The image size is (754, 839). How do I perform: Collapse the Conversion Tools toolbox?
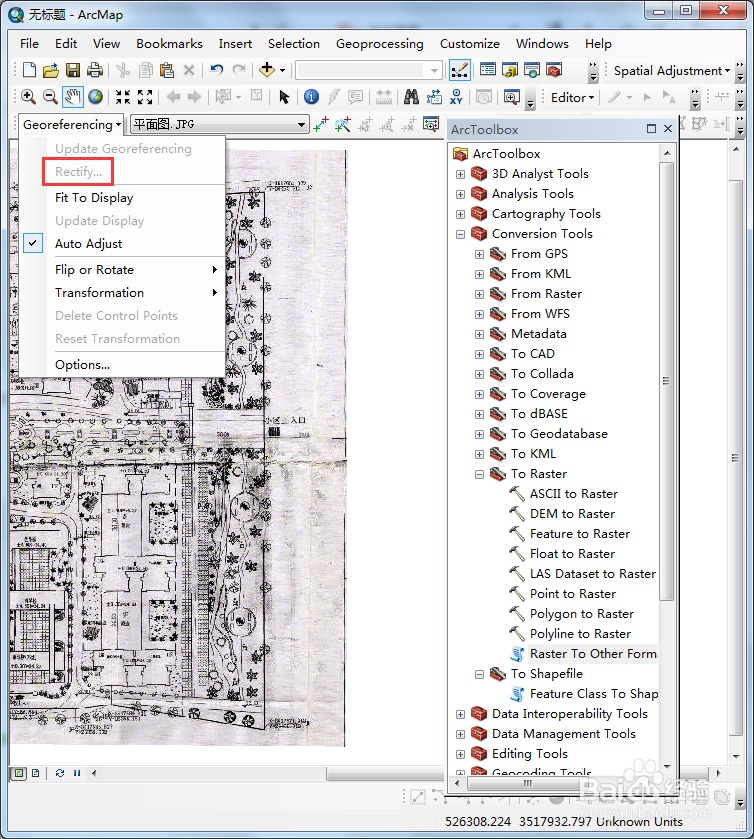460,234
